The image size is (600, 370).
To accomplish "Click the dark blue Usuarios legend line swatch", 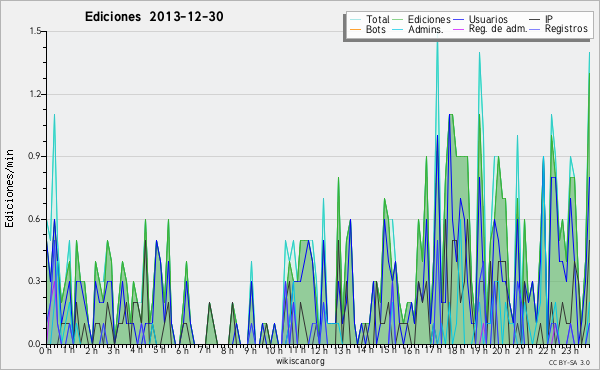I will (458, 20).
